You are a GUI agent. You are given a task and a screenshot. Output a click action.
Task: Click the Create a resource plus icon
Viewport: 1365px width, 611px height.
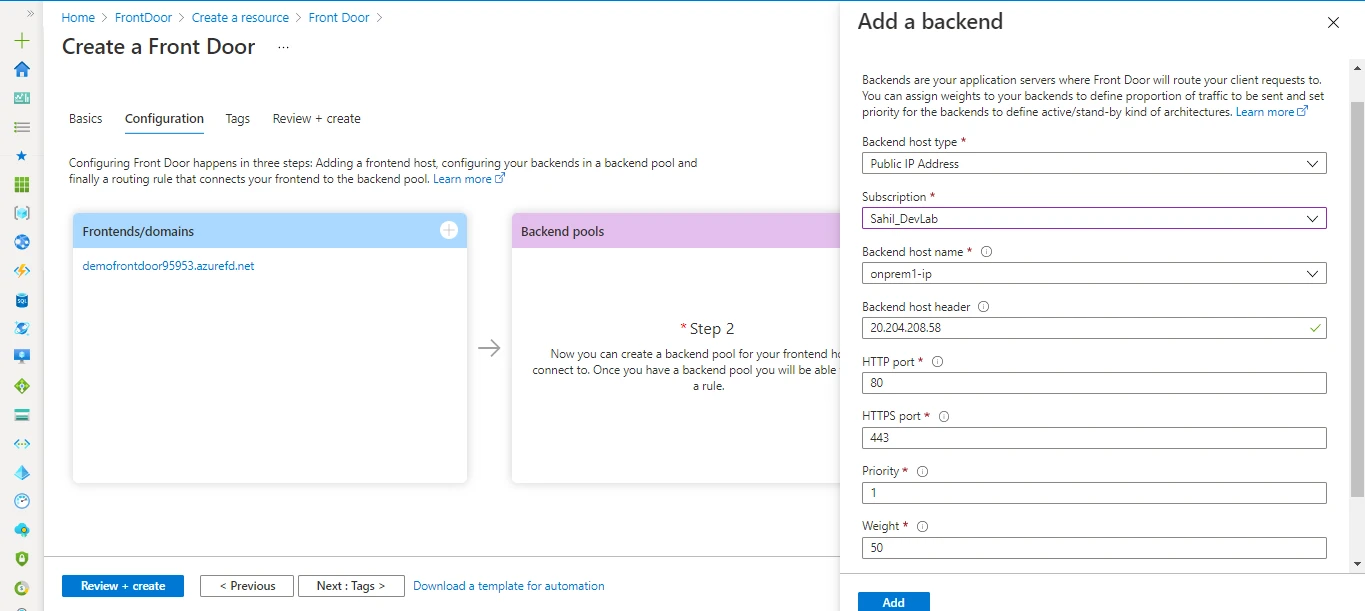coord(22,41)
